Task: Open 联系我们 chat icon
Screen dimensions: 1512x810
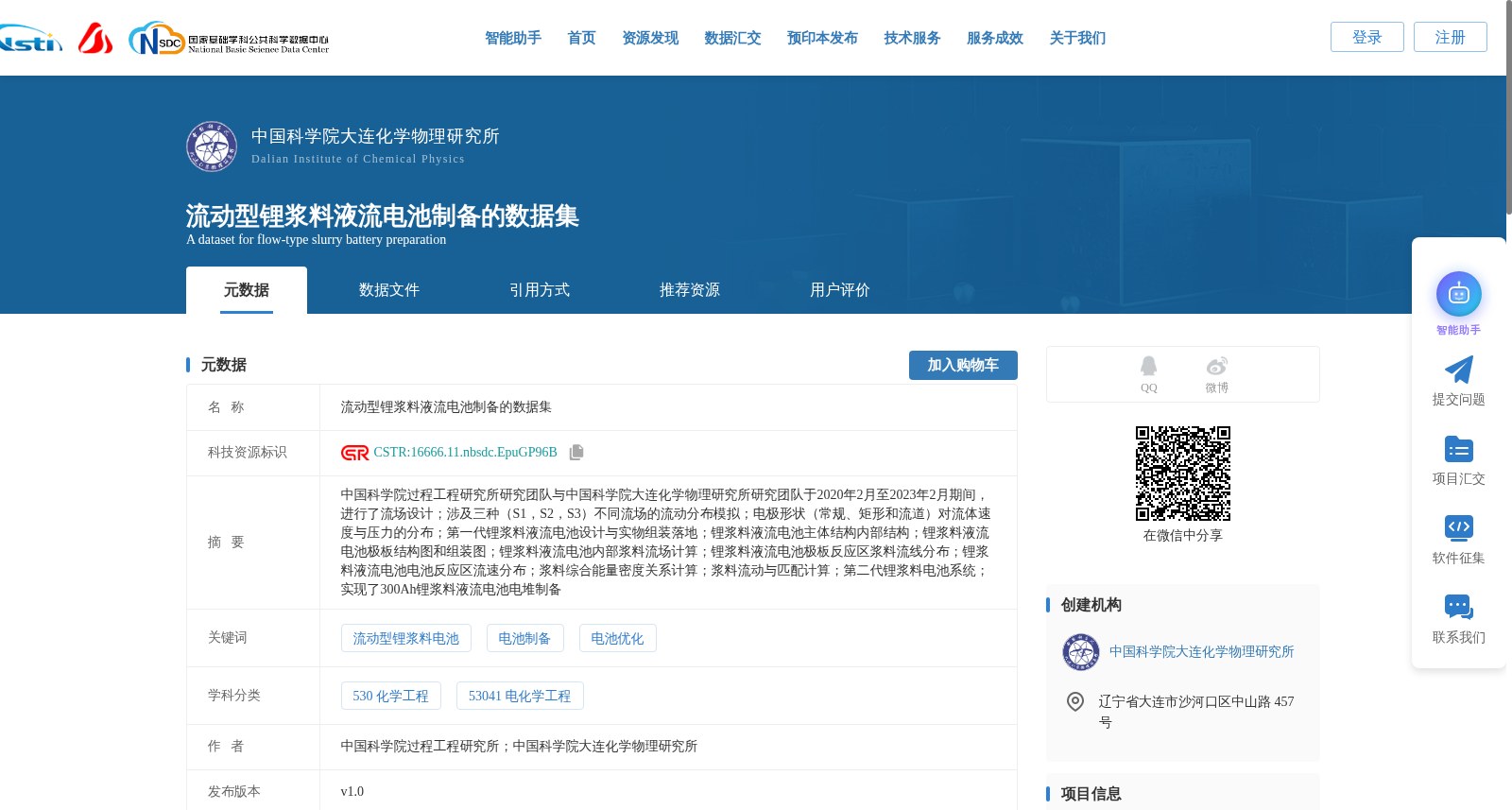Action: point(1459,607)
